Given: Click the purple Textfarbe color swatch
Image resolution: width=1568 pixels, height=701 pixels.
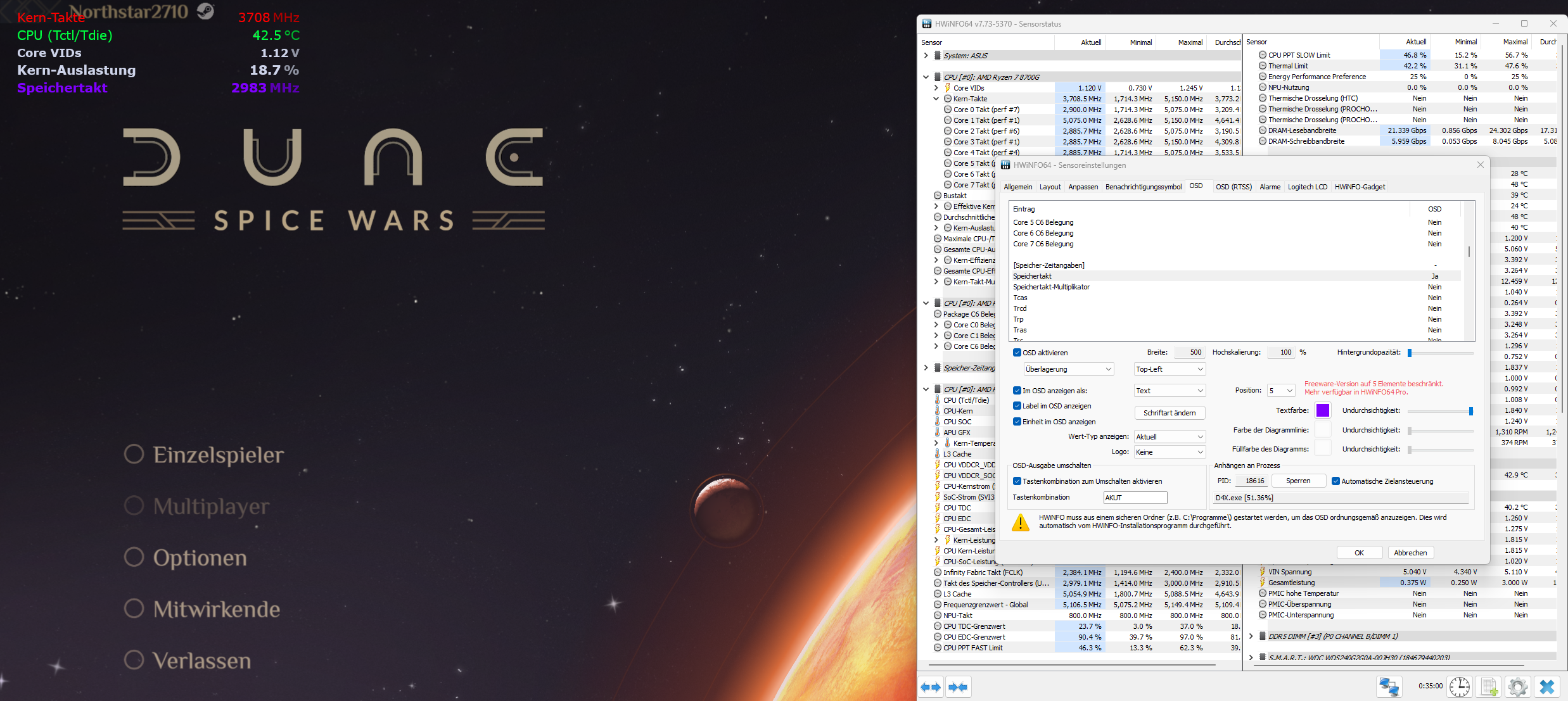Looking at the screenshot, I should (1323, 410).
